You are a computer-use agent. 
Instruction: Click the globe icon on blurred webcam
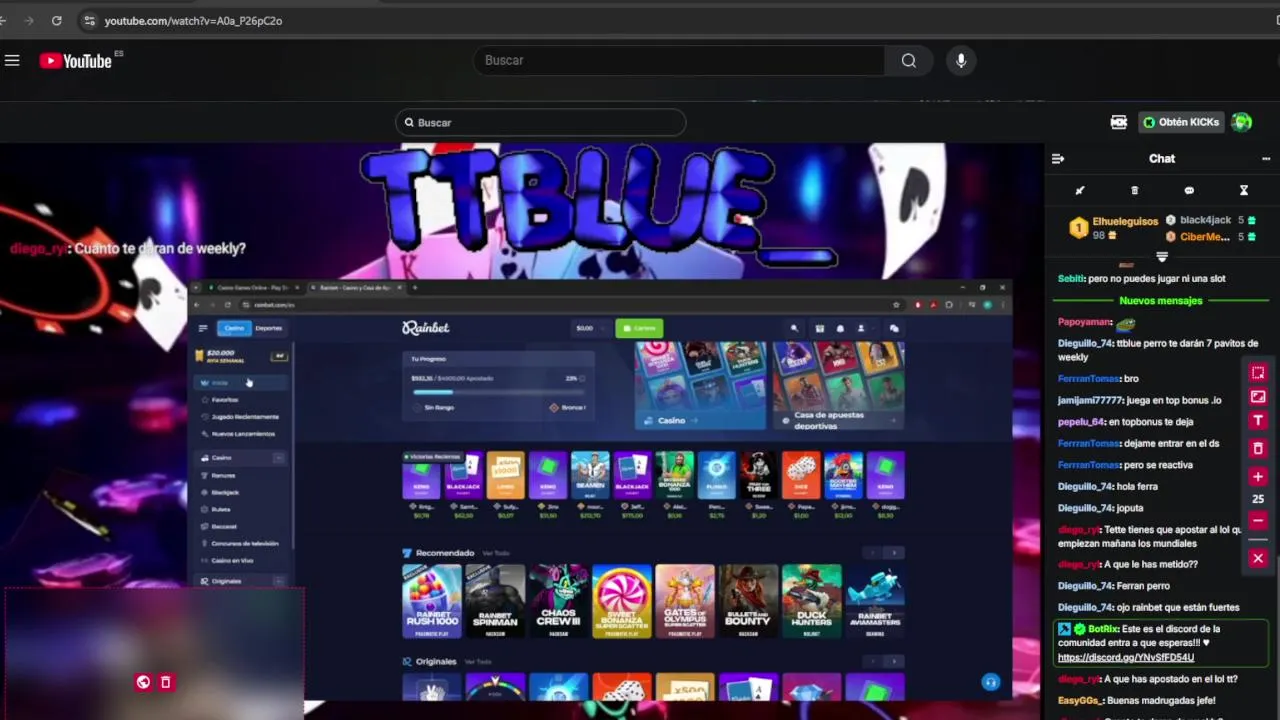point(143,682)
